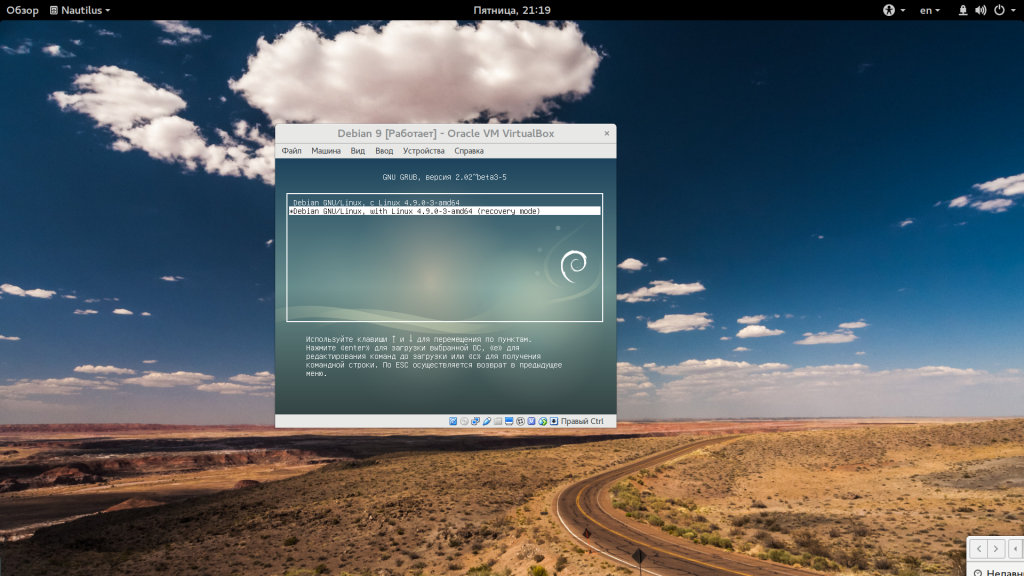Click the video capture recording icon
This screenshot has width=1024, height=576.
click(520, 421)
